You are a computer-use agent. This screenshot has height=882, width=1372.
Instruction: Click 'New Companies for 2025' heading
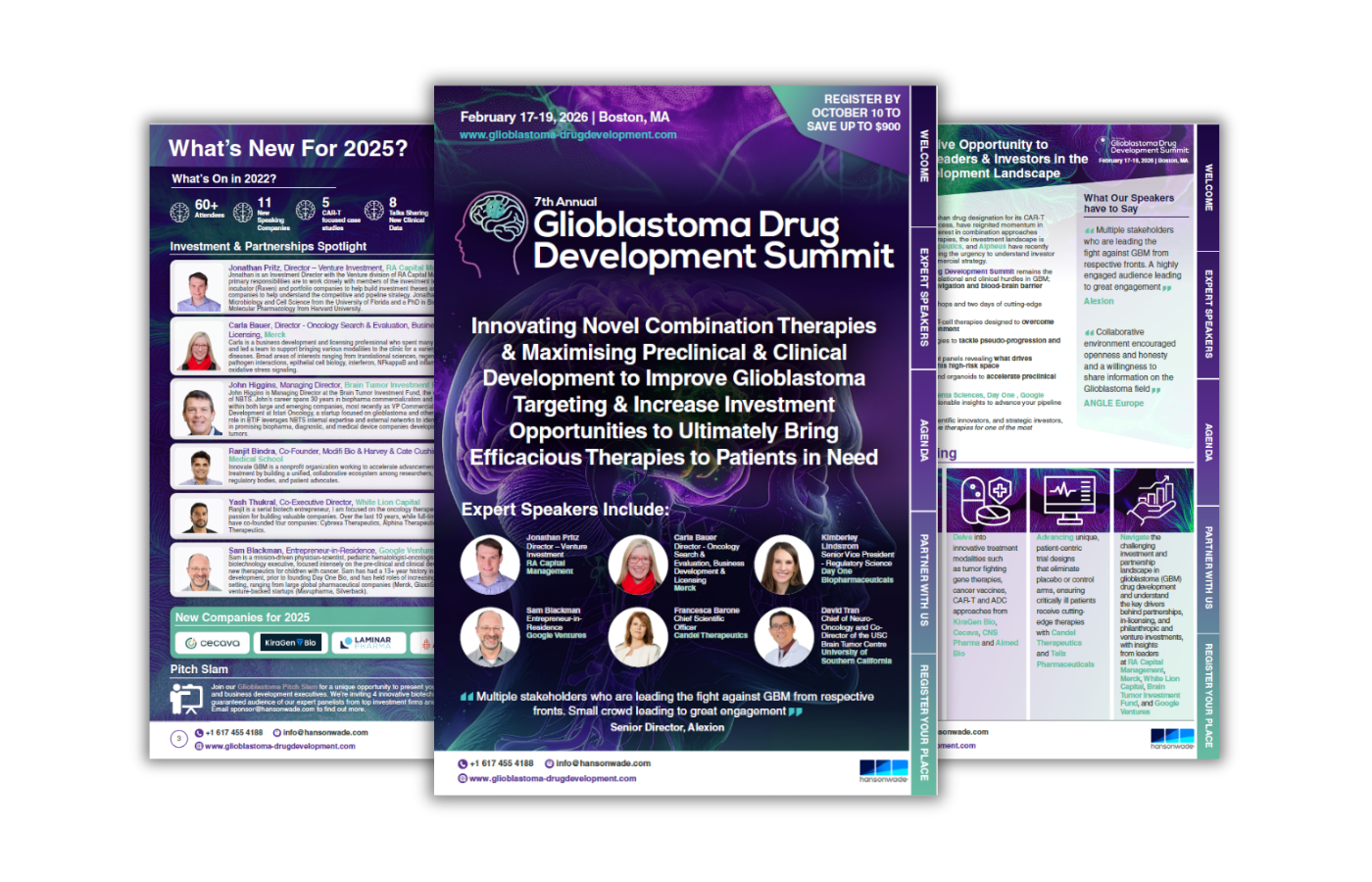pyautogui.click(x=242, y=617)
